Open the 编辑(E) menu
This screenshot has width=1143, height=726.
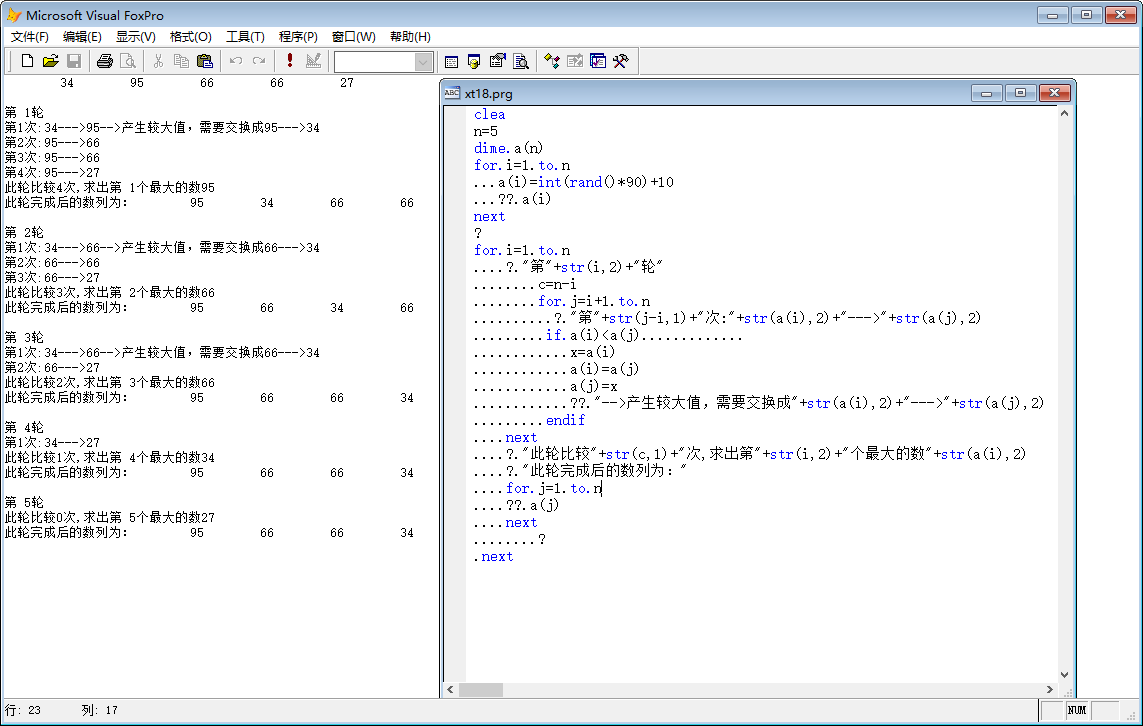(x=82, y=36)
